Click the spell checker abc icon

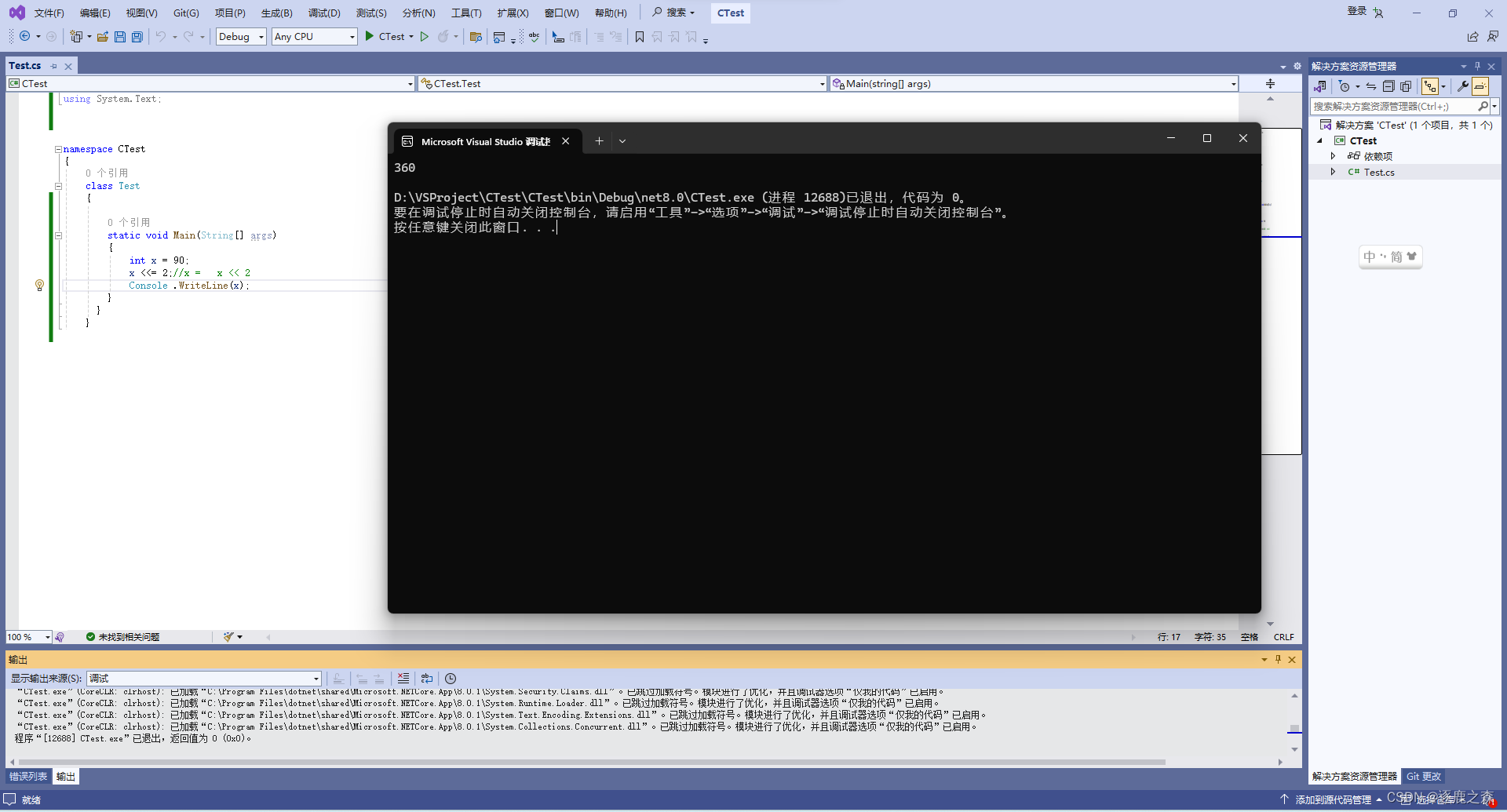[x=535, y=36]
